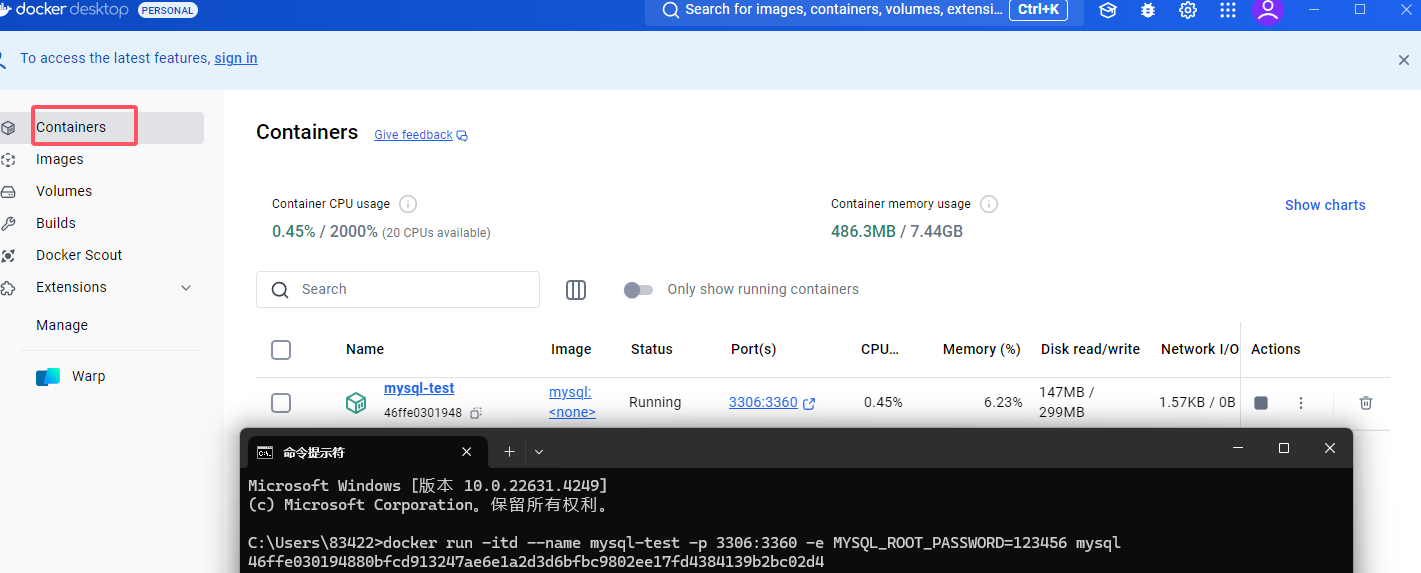Viewport: 1421px width, 573px height.
Task: Open the Learning Center graduation cap icon
Action: (x=1108, y=10)
